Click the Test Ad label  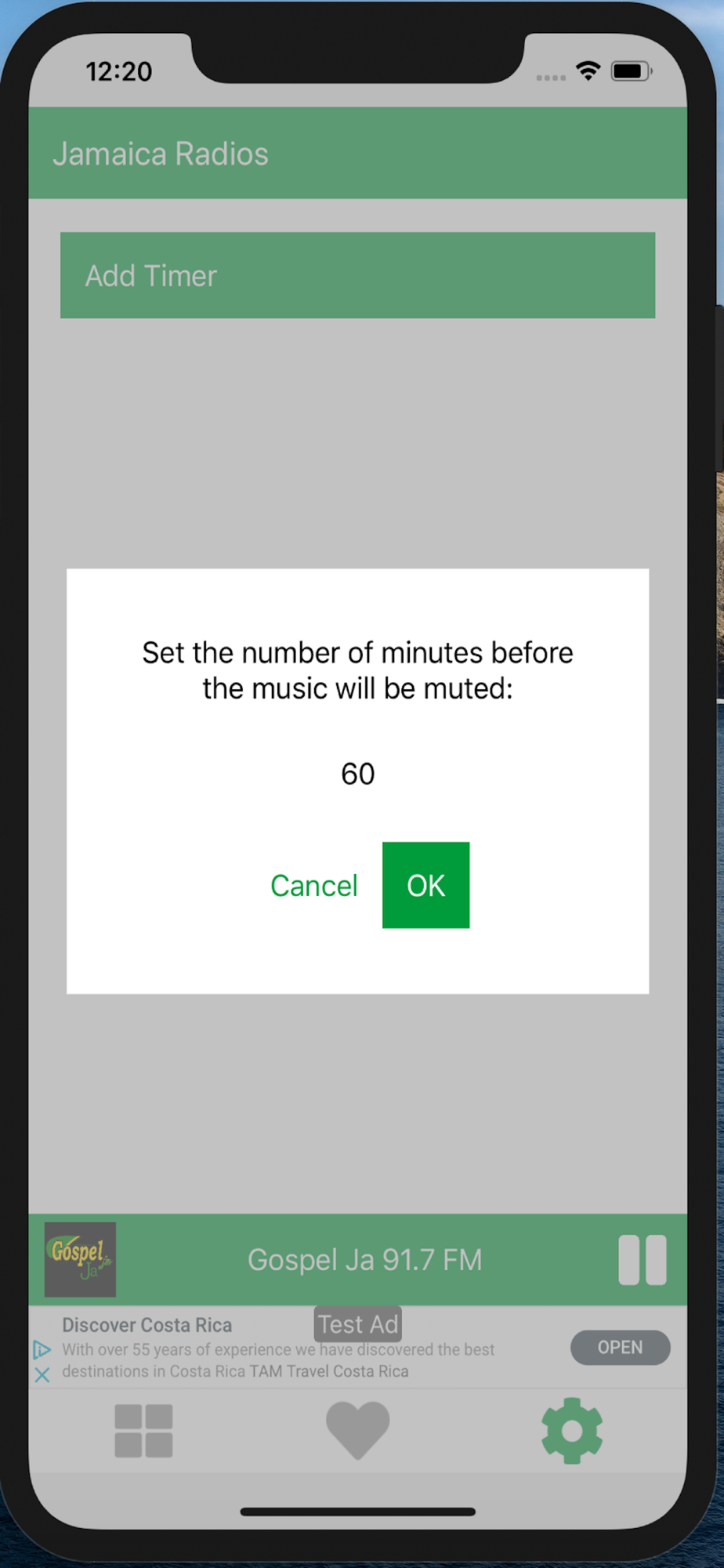click(358, 1324)
